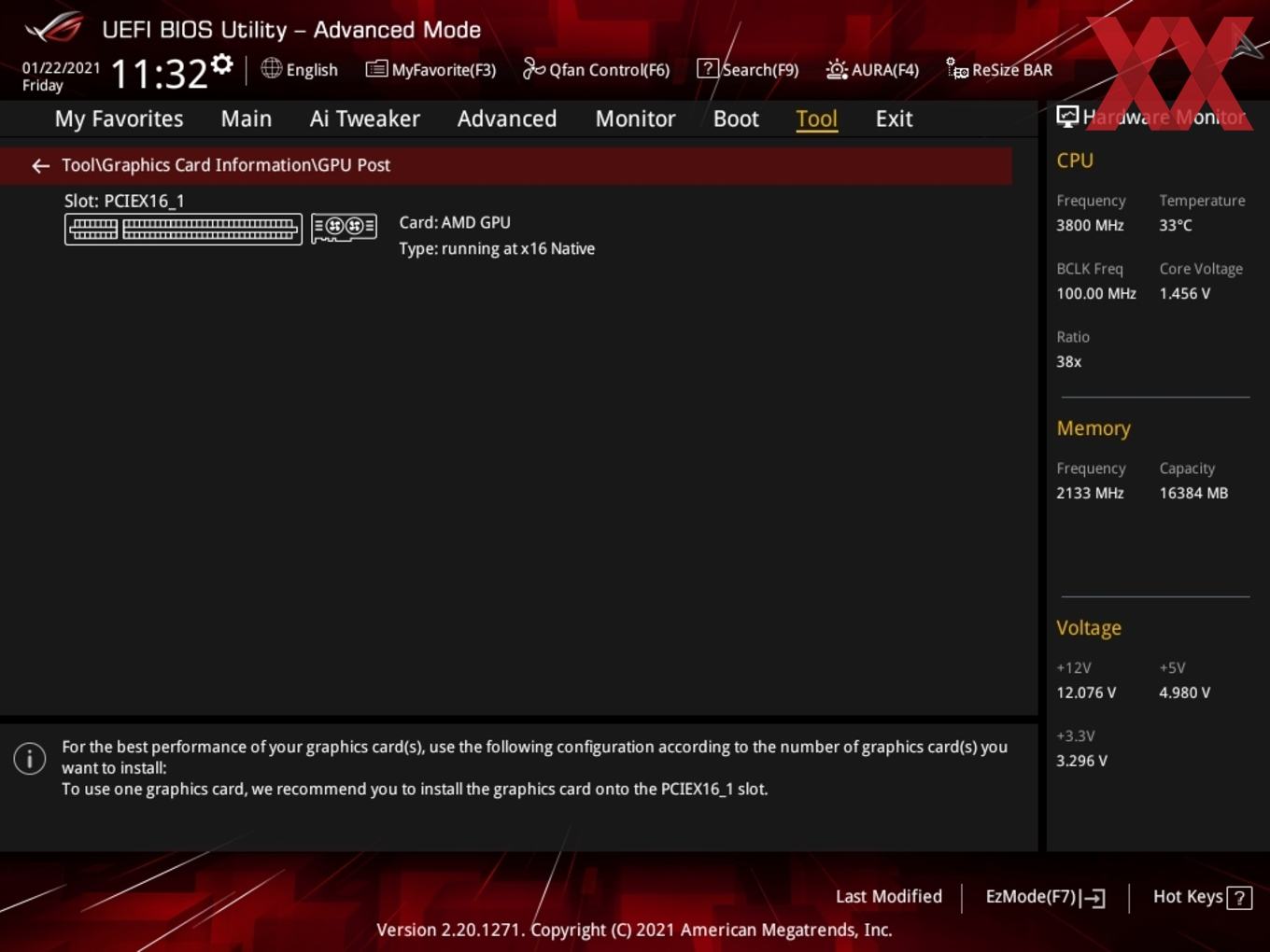The height and width of the screenshot is (952, 1270).
Task: Click the CPU frequency value 3800 MHz
Action: click(1090, 225)
